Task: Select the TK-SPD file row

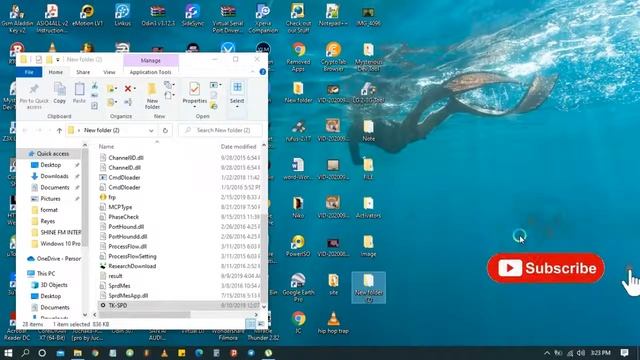Action: point(179,305)
